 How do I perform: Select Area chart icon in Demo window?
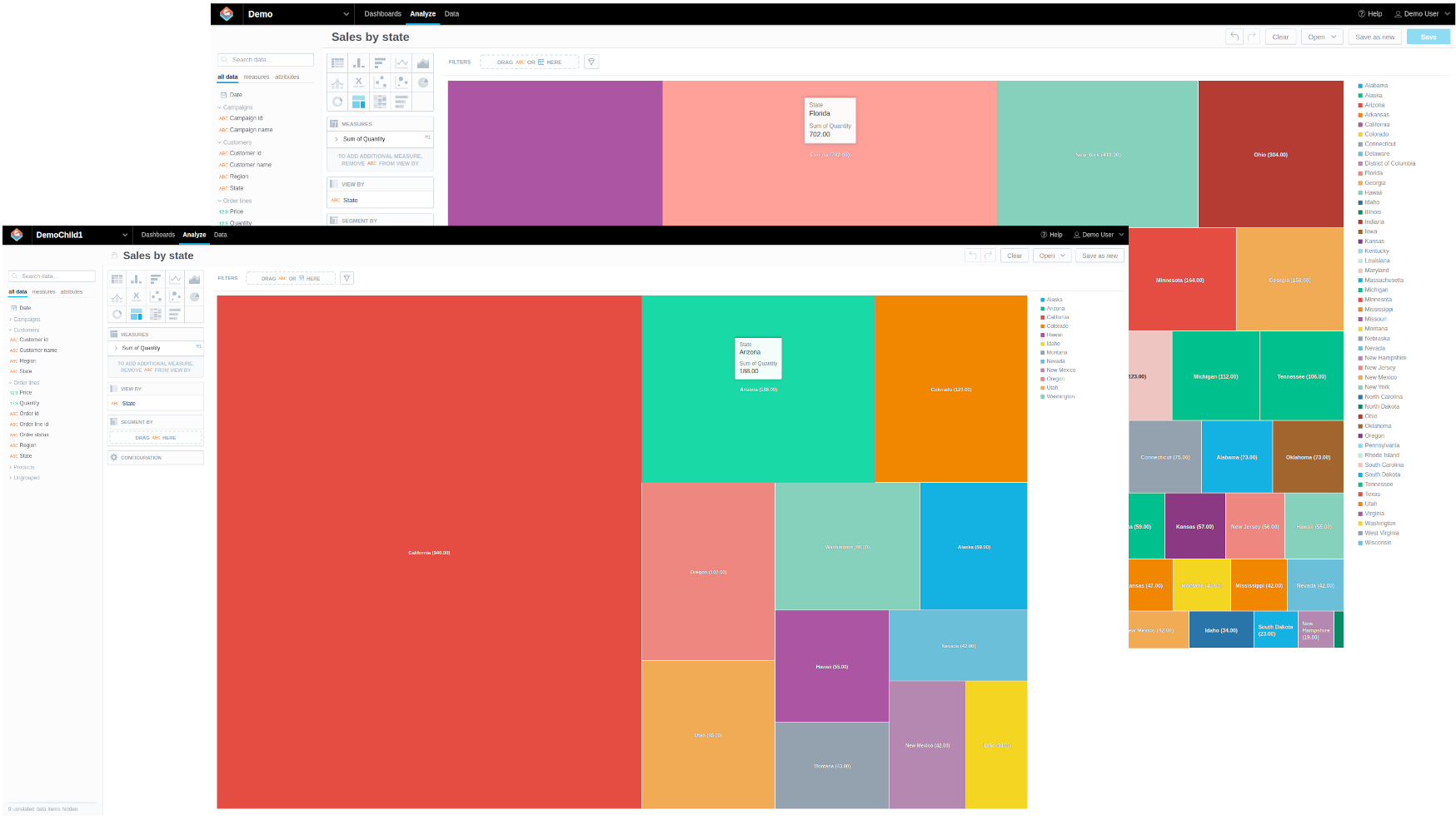click(x=423, y=62)
